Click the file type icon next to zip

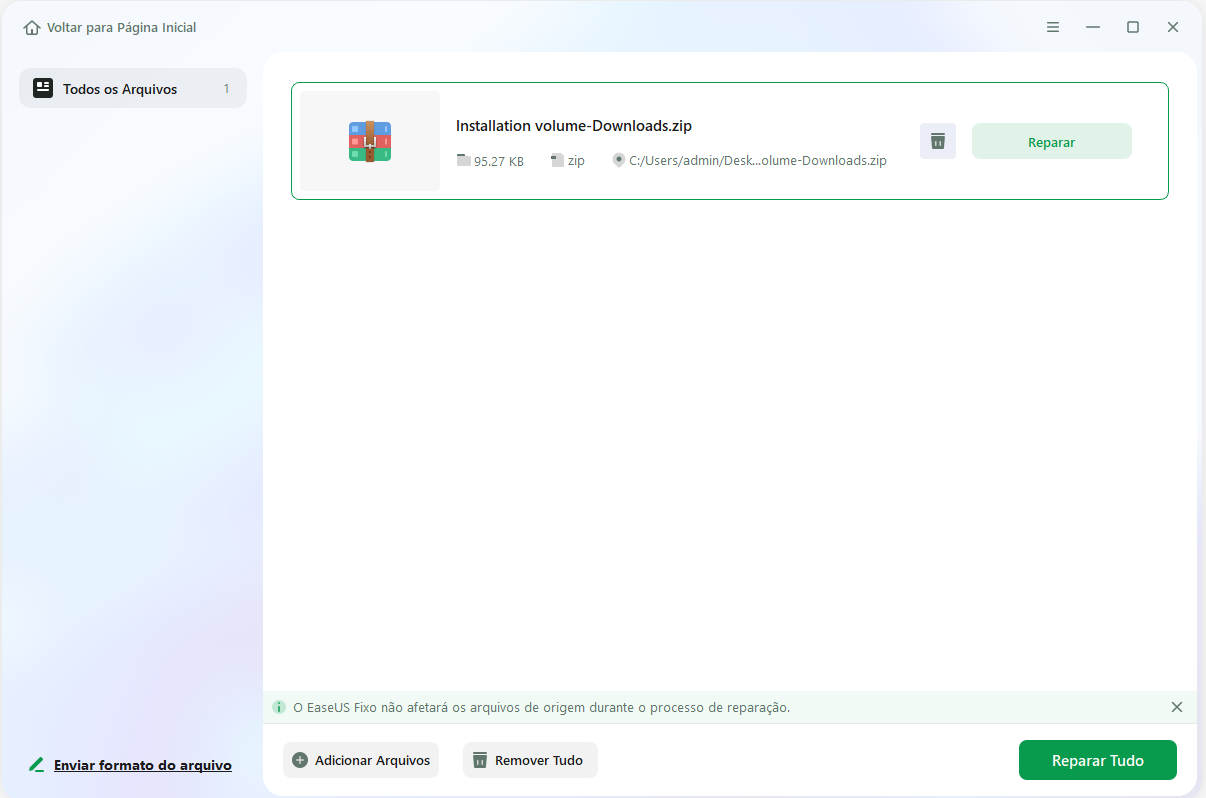pyautogui.click(x=557, y=160)
